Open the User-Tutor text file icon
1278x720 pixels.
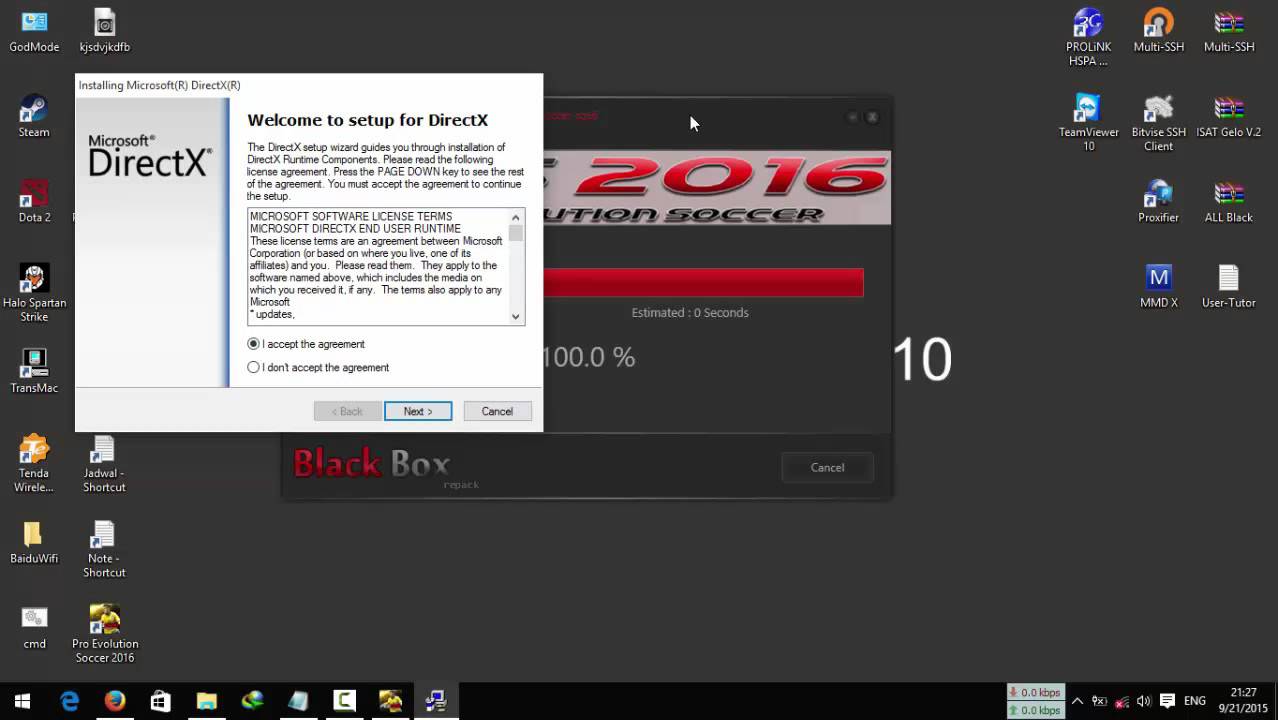pos(1228,286)
